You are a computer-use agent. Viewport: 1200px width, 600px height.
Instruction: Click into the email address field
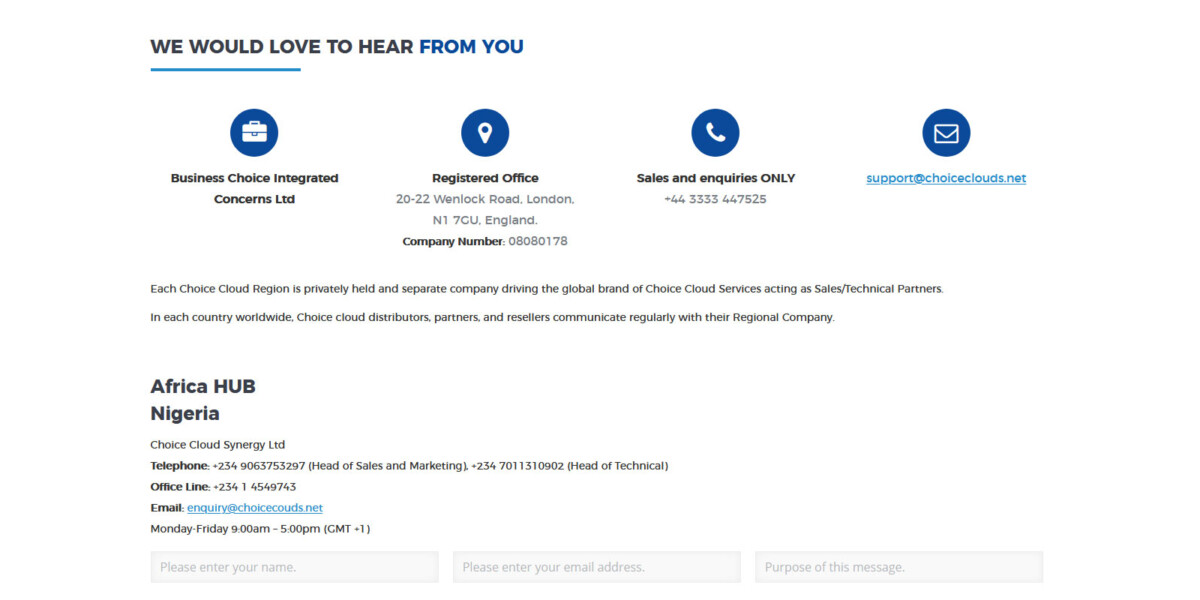pyautogui.click(x=596, y=567)
